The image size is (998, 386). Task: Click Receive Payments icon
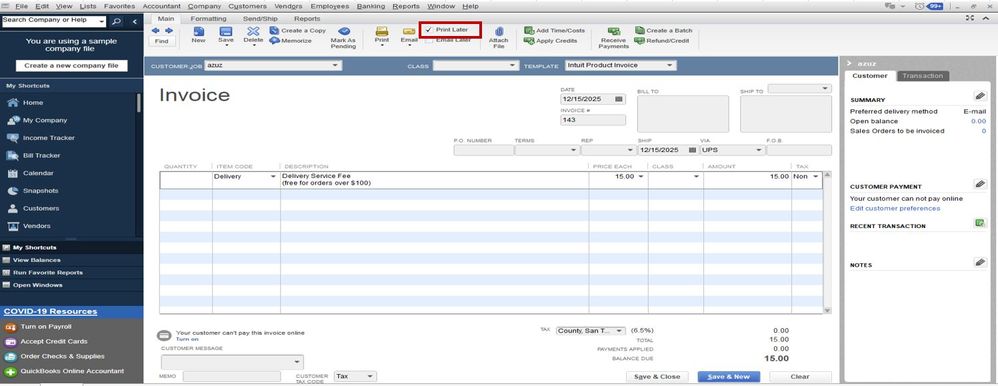pos(614,31)
